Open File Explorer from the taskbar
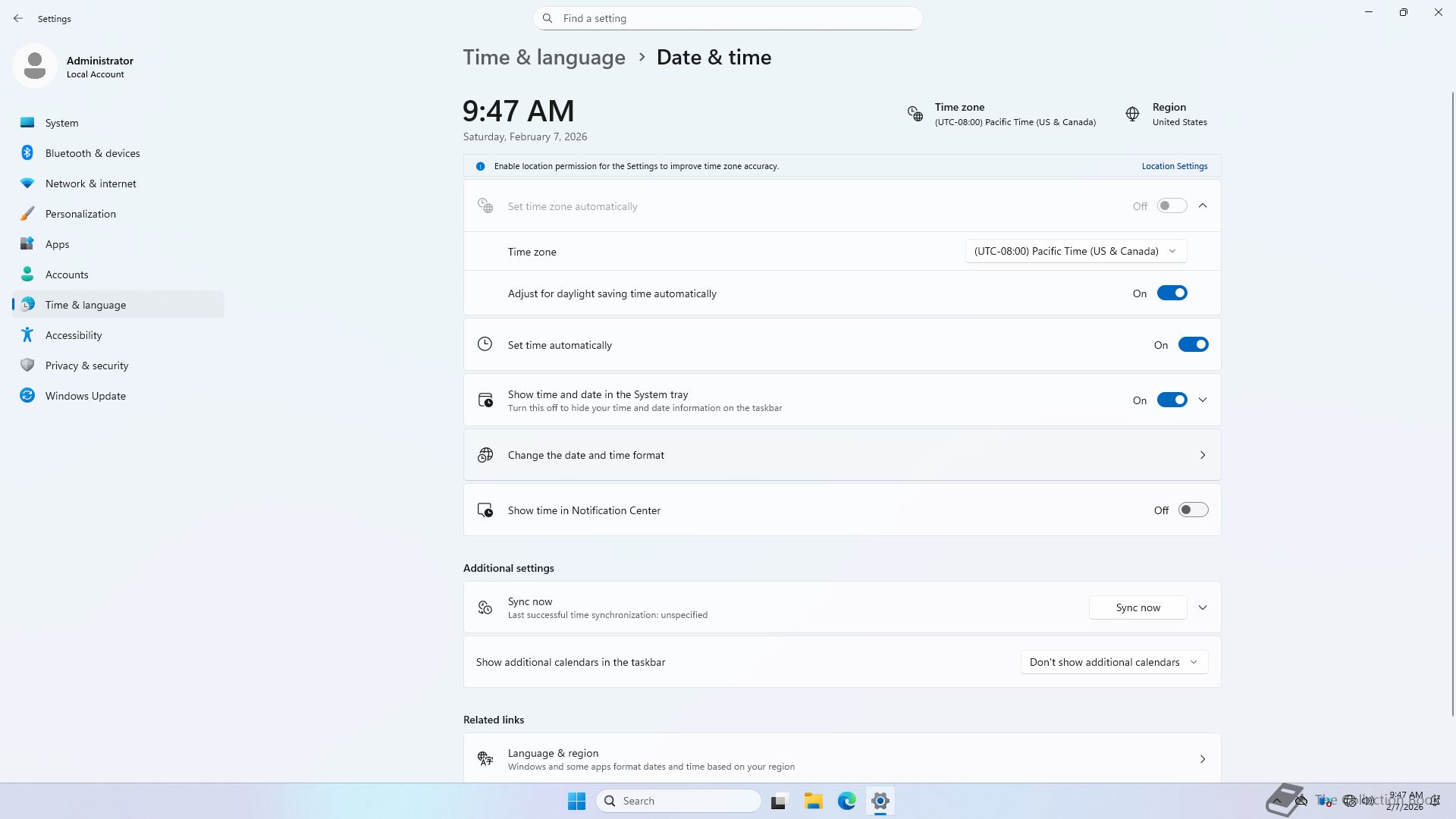The width and height of the screenshot is (1456, 819). pyautogui.click(x=813, y=801)
